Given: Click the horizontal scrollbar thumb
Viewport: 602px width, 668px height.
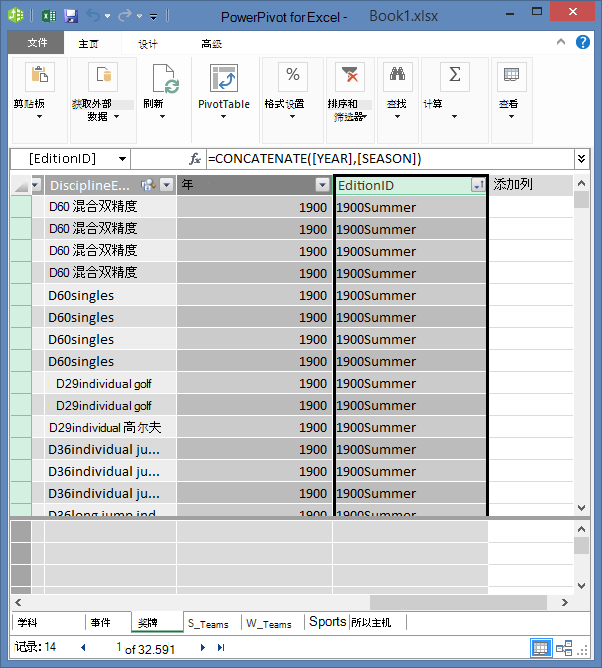Looking at the screenshot, I should point(458,602).
